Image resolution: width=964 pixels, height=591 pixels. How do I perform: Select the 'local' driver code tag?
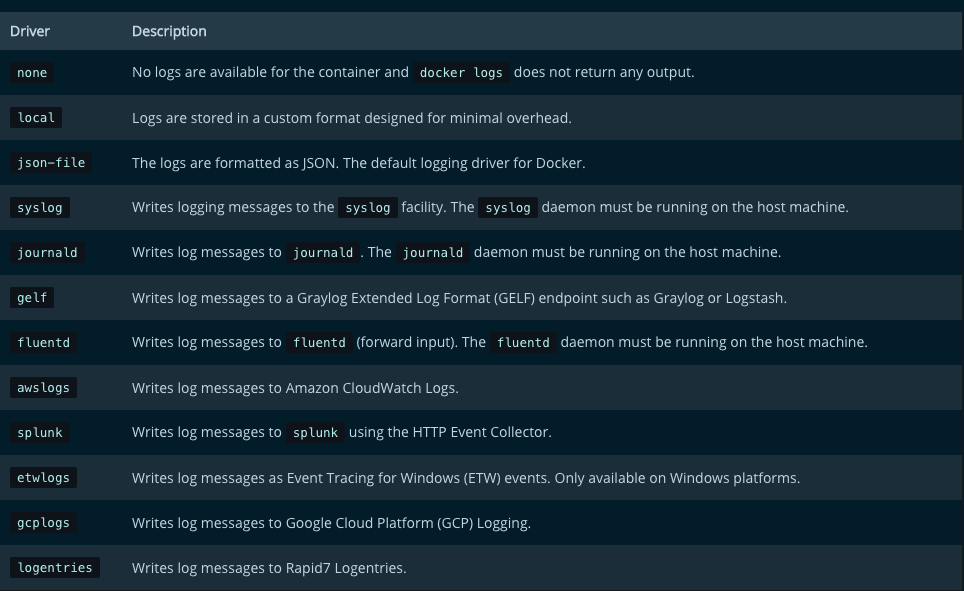pyautogui.click(x=36, y=117)
